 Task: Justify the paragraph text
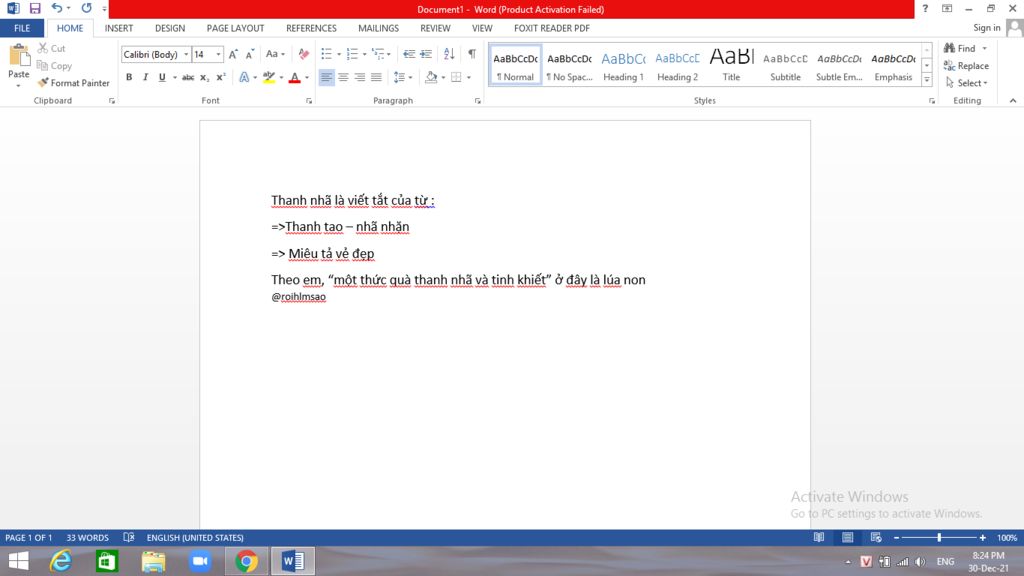tap(376, 77)
